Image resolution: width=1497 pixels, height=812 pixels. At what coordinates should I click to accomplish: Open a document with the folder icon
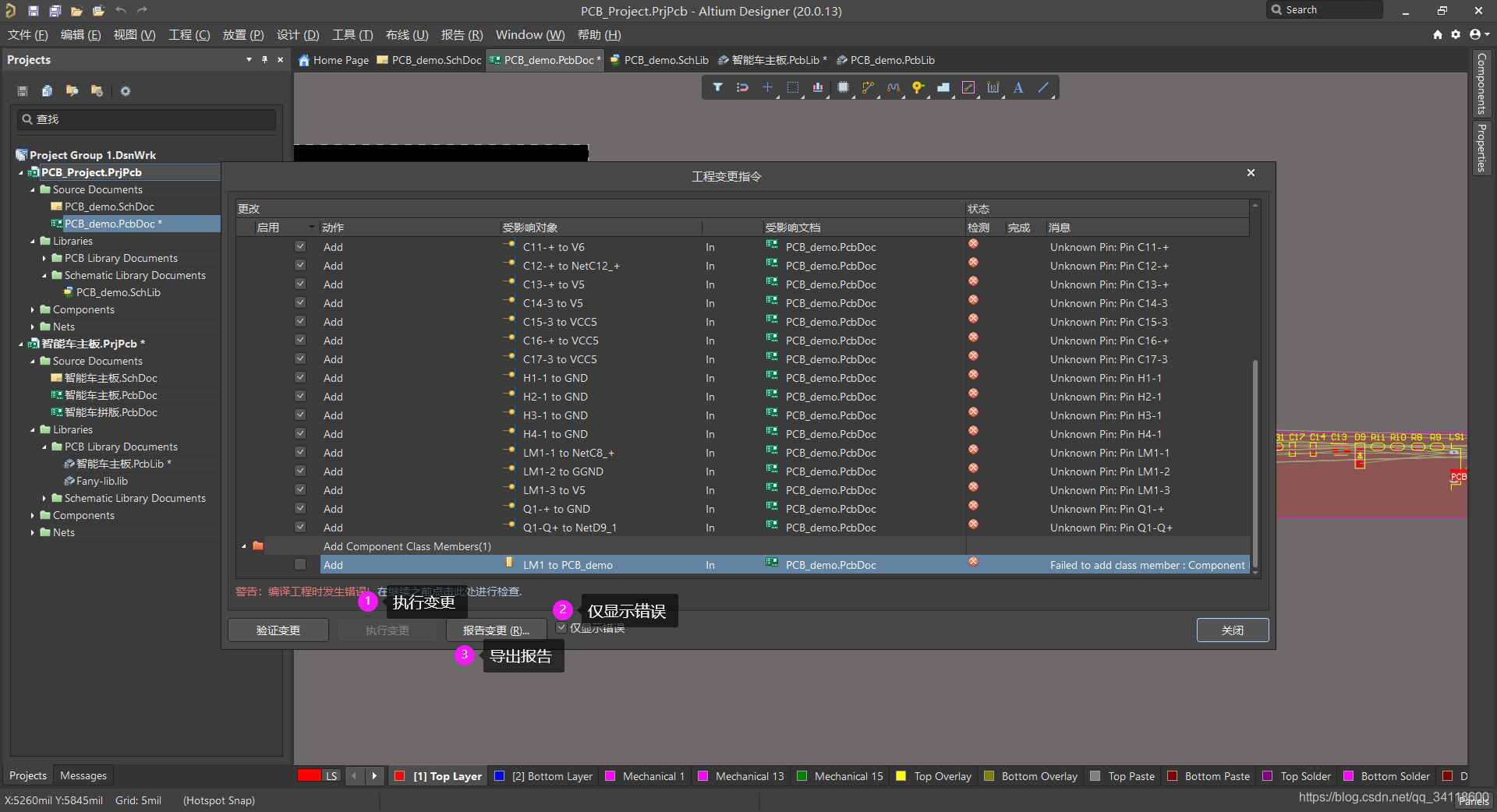pyautogui.click(x=76, y=11)
